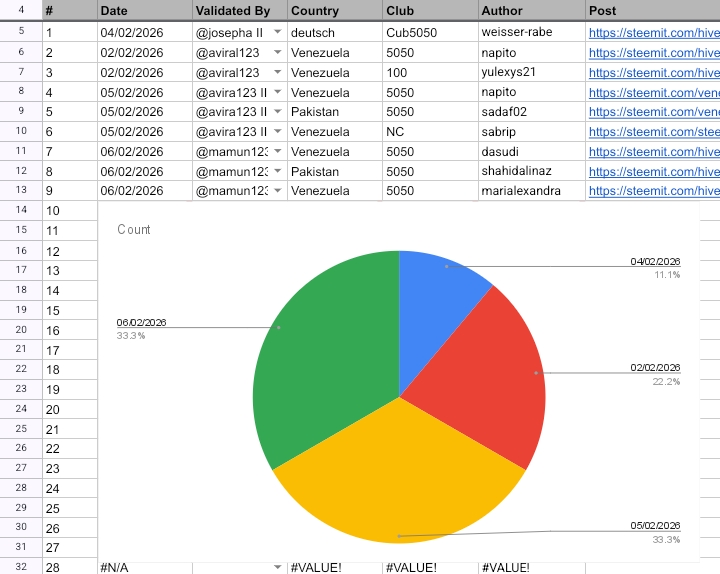Open sadaf02's steemit post link

[x=654, y=112]
